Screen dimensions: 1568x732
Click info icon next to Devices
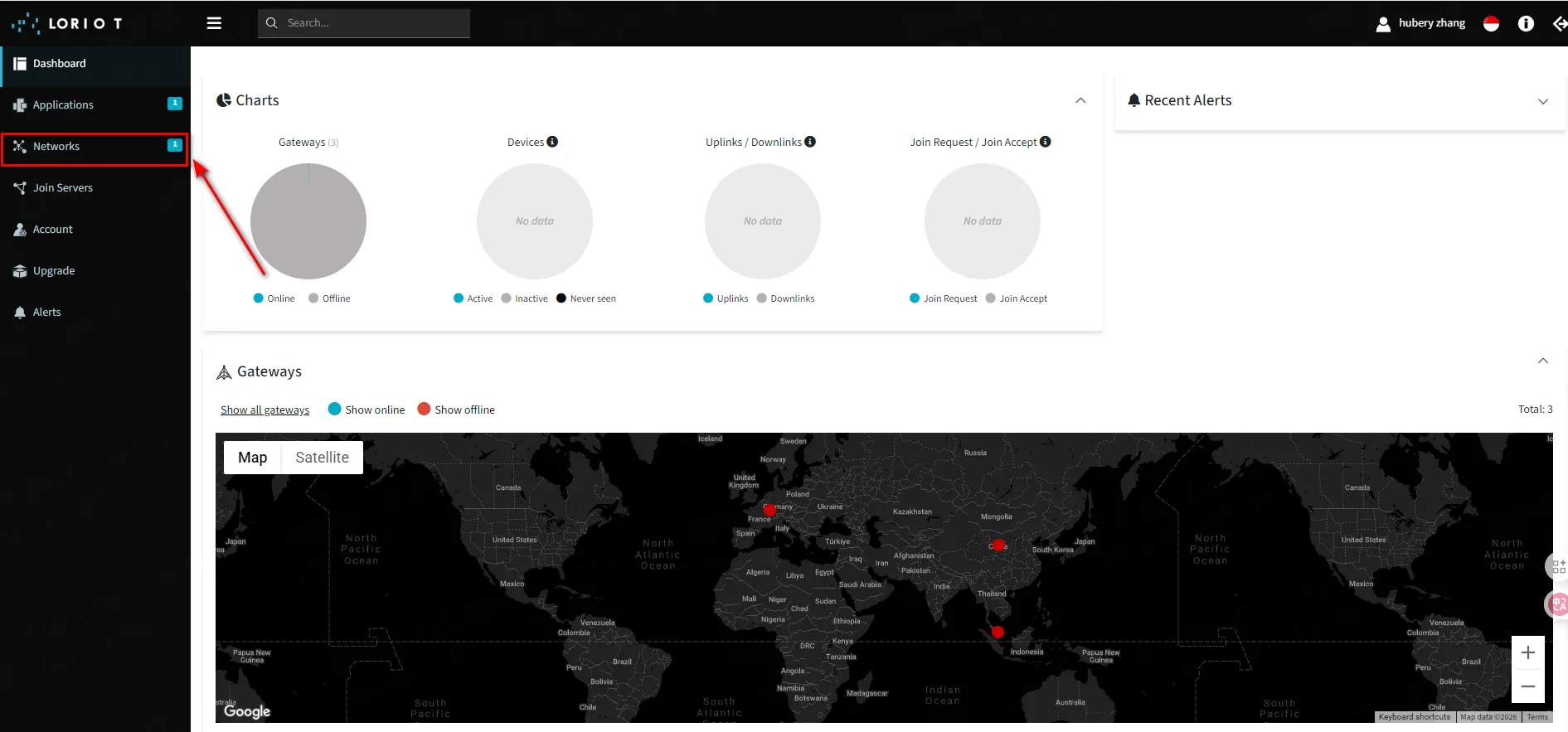[552, 142]
